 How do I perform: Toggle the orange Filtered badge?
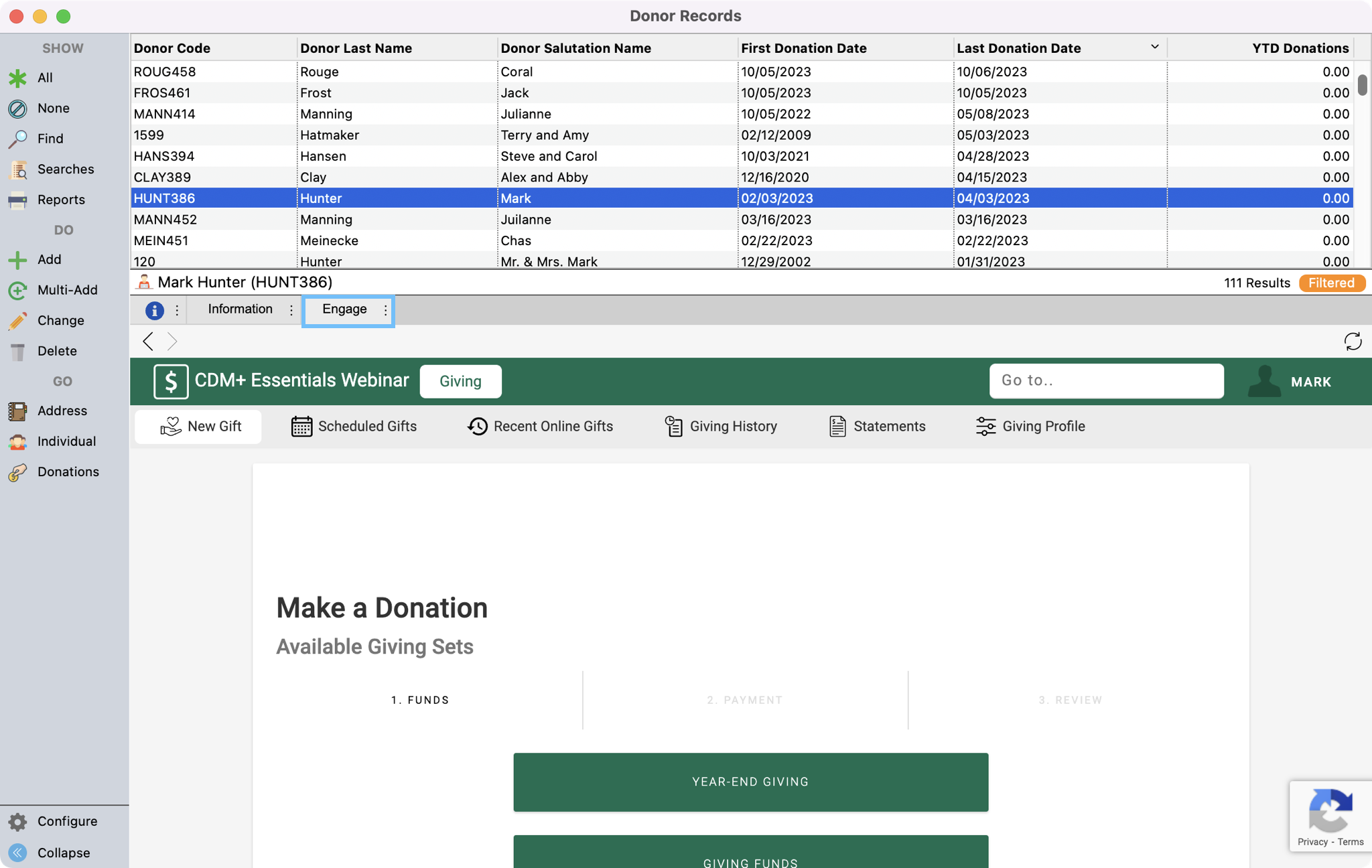coord(1331,283)
